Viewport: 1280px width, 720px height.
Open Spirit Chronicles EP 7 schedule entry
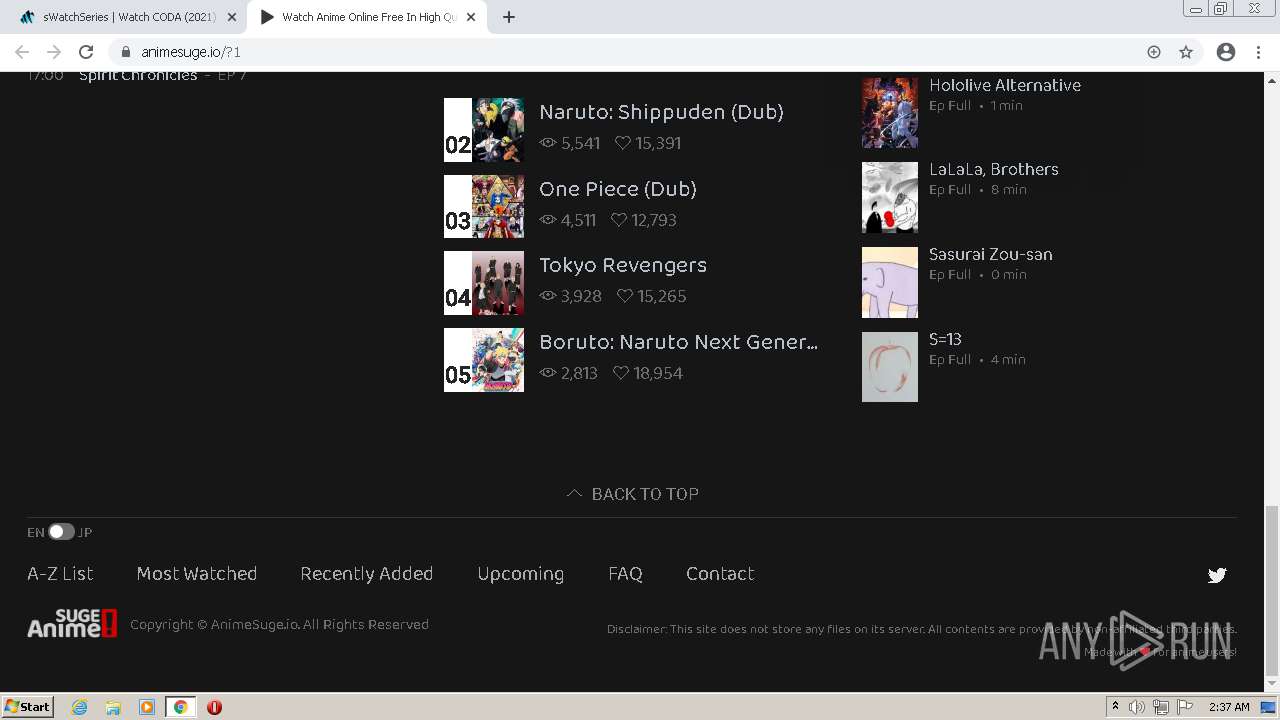(137, 76)
